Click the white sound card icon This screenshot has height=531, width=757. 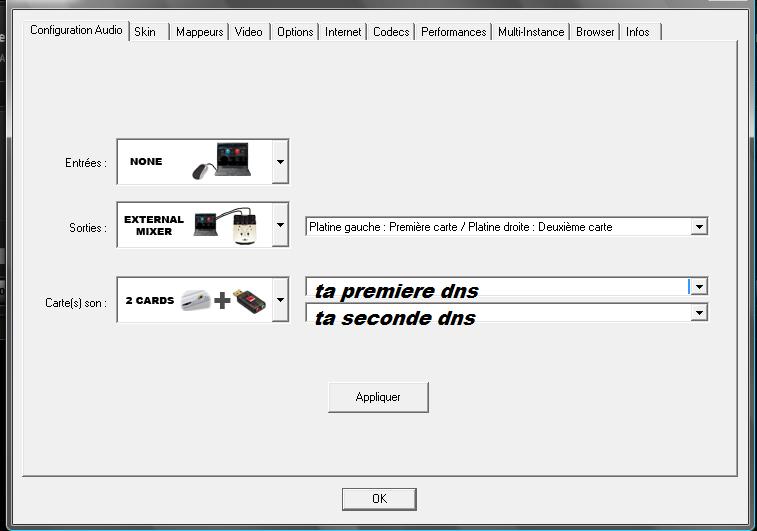pyautogui.click(x=197, y=300)
